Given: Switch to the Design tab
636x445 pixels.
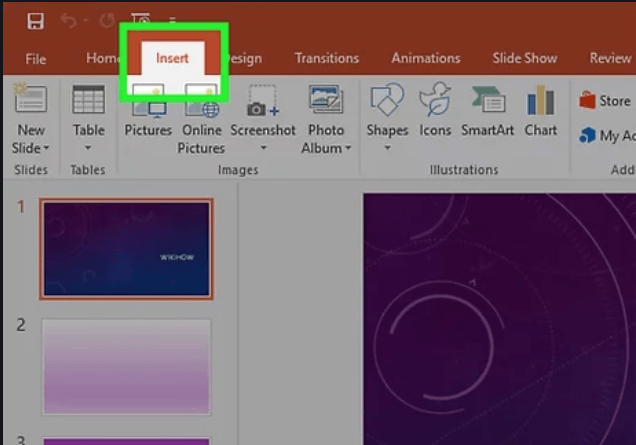Looking at the screenshot, I should tap(245, 59).
